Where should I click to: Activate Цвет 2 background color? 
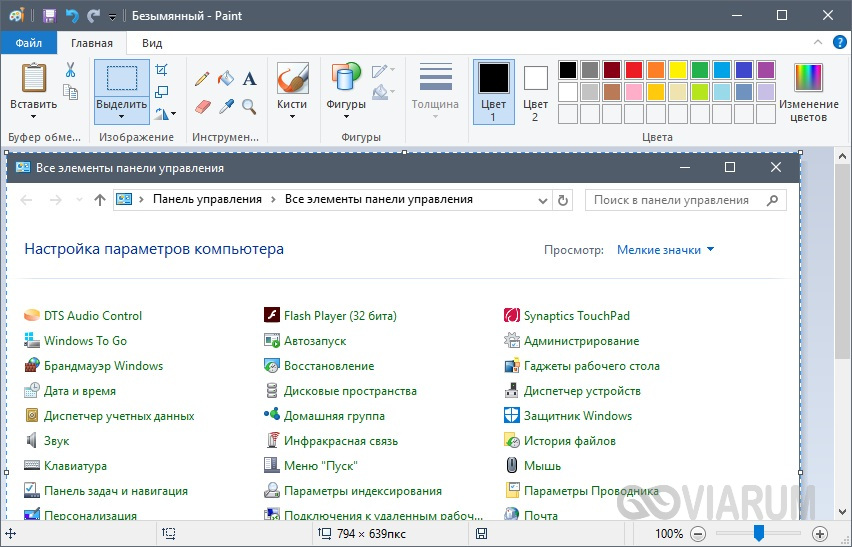coord(535,92)
